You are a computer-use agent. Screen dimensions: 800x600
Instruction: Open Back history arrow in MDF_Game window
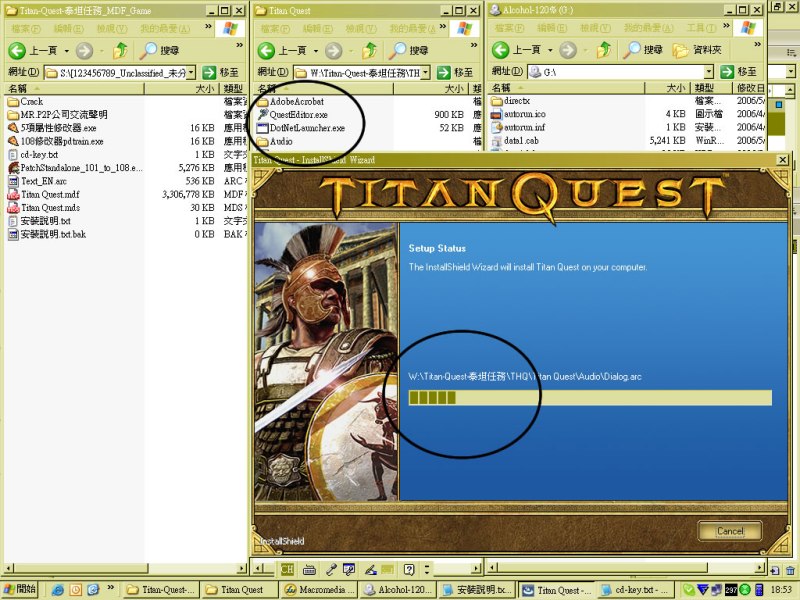pyautogui.click(x=67, y=51)
